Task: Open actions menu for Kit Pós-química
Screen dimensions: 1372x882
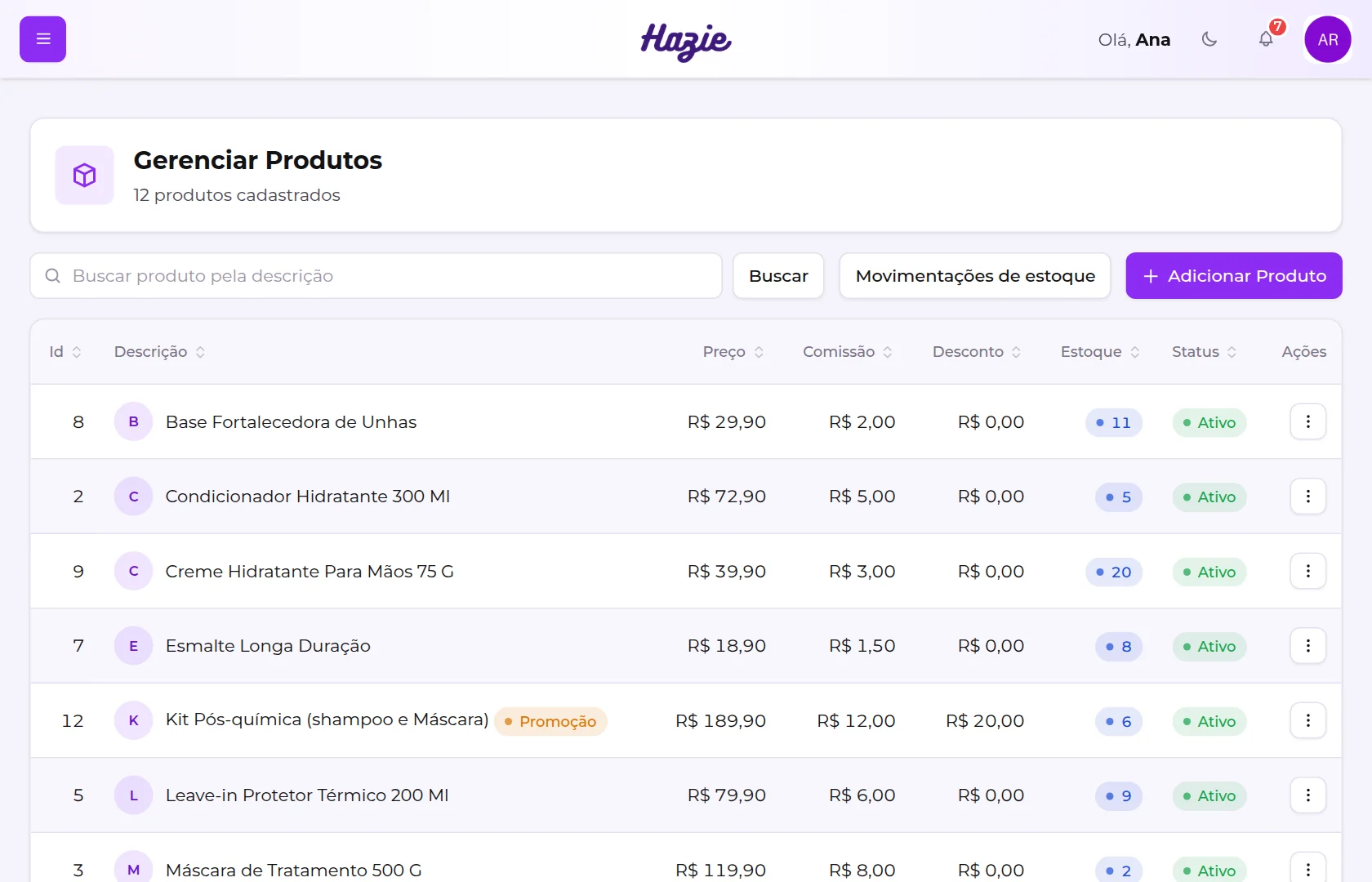Action: click(x=1307, y=720)
